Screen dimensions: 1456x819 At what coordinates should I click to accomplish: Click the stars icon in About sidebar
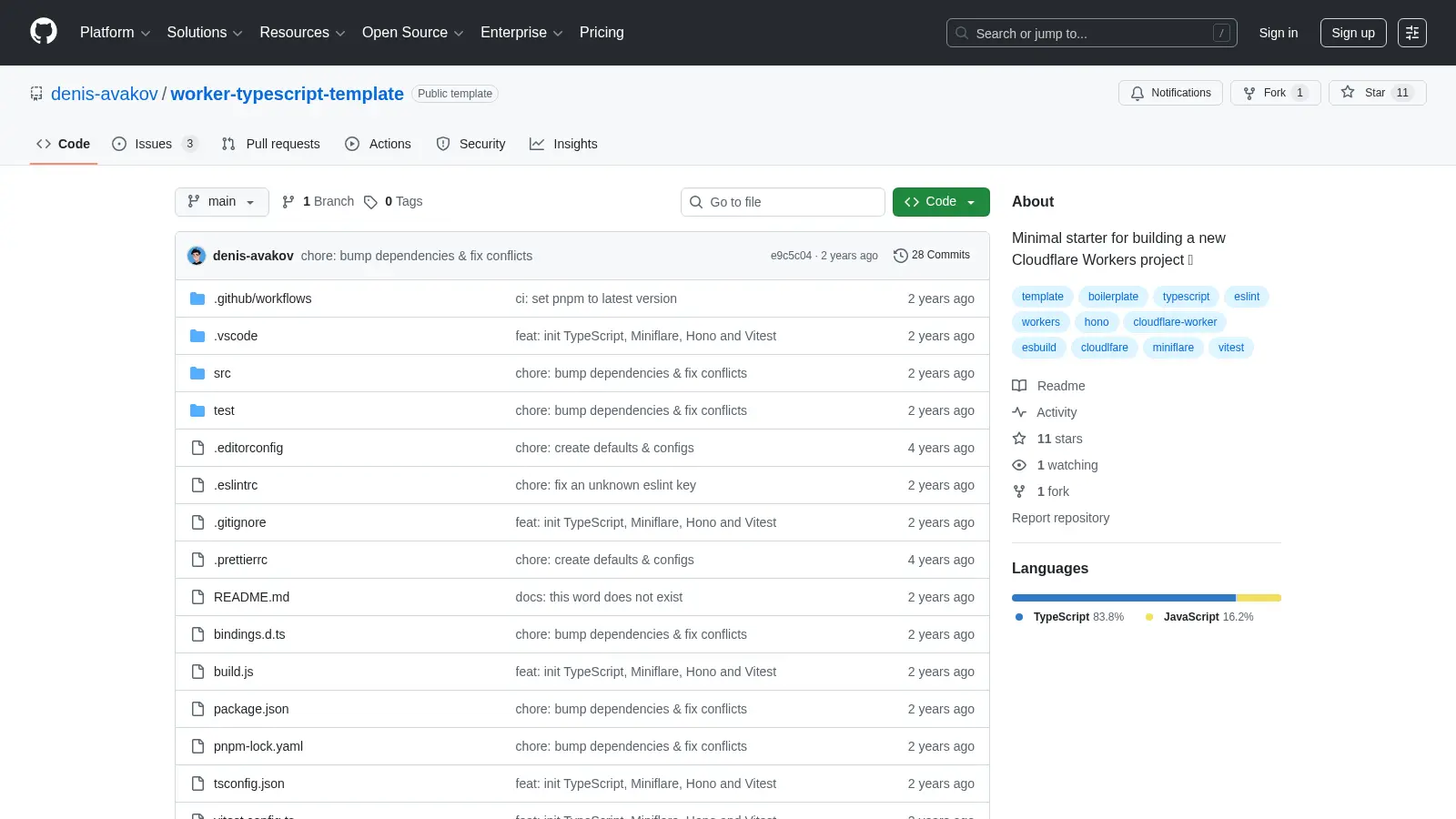(x=1019, y=439)
